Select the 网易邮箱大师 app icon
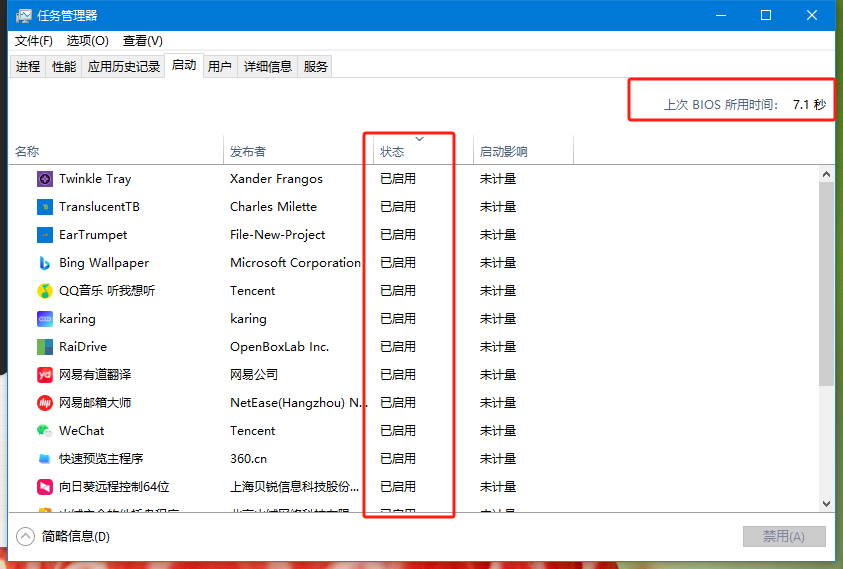This screenshot has height=569, width=843. coord(45,402)
